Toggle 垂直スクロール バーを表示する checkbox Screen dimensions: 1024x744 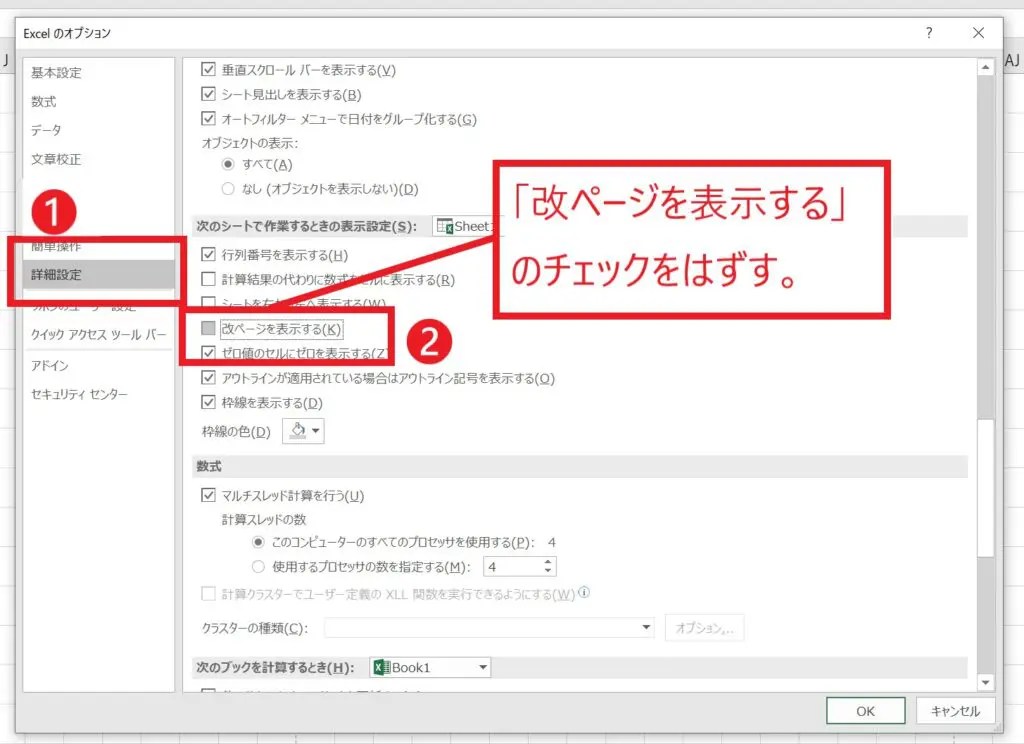click(208, 69)
